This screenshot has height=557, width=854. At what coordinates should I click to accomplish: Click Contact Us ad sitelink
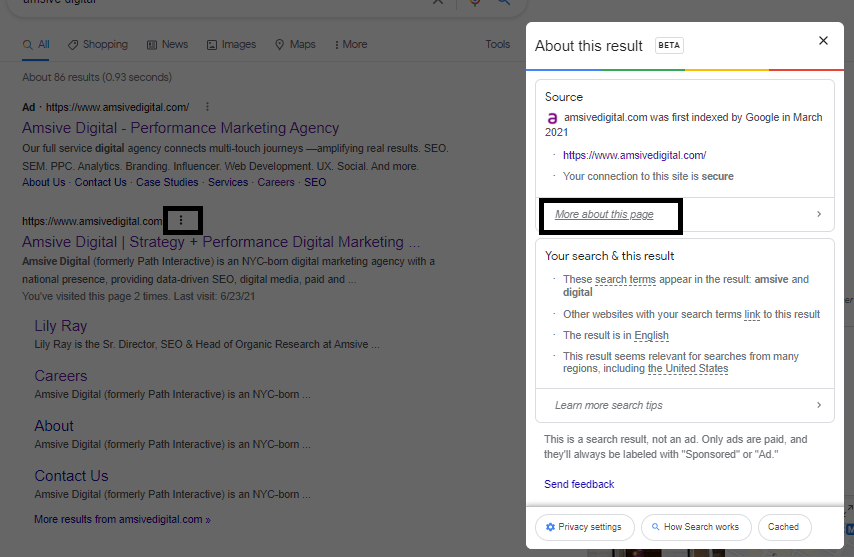100,182
